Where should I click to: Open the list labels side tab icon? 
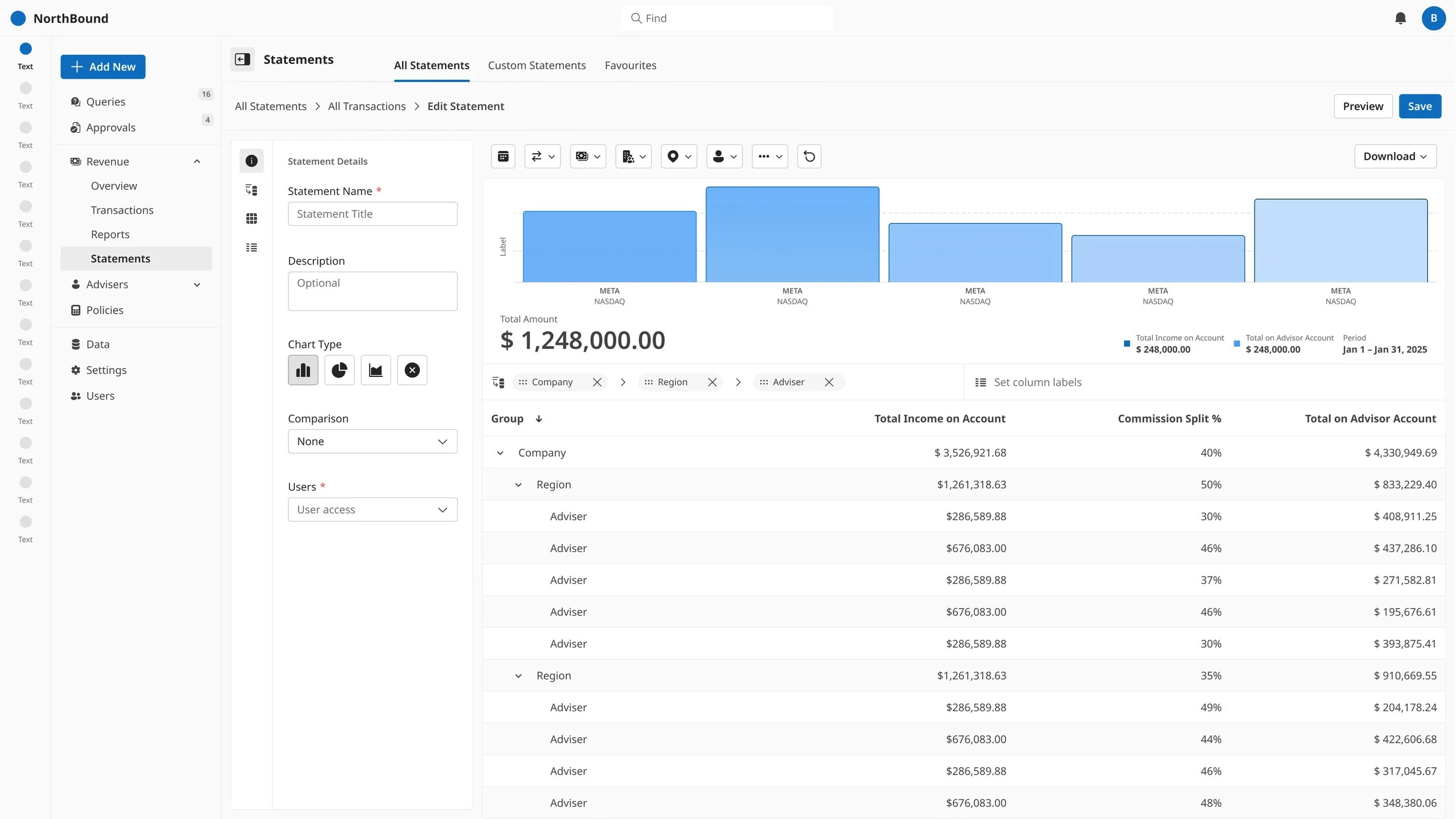252,248
